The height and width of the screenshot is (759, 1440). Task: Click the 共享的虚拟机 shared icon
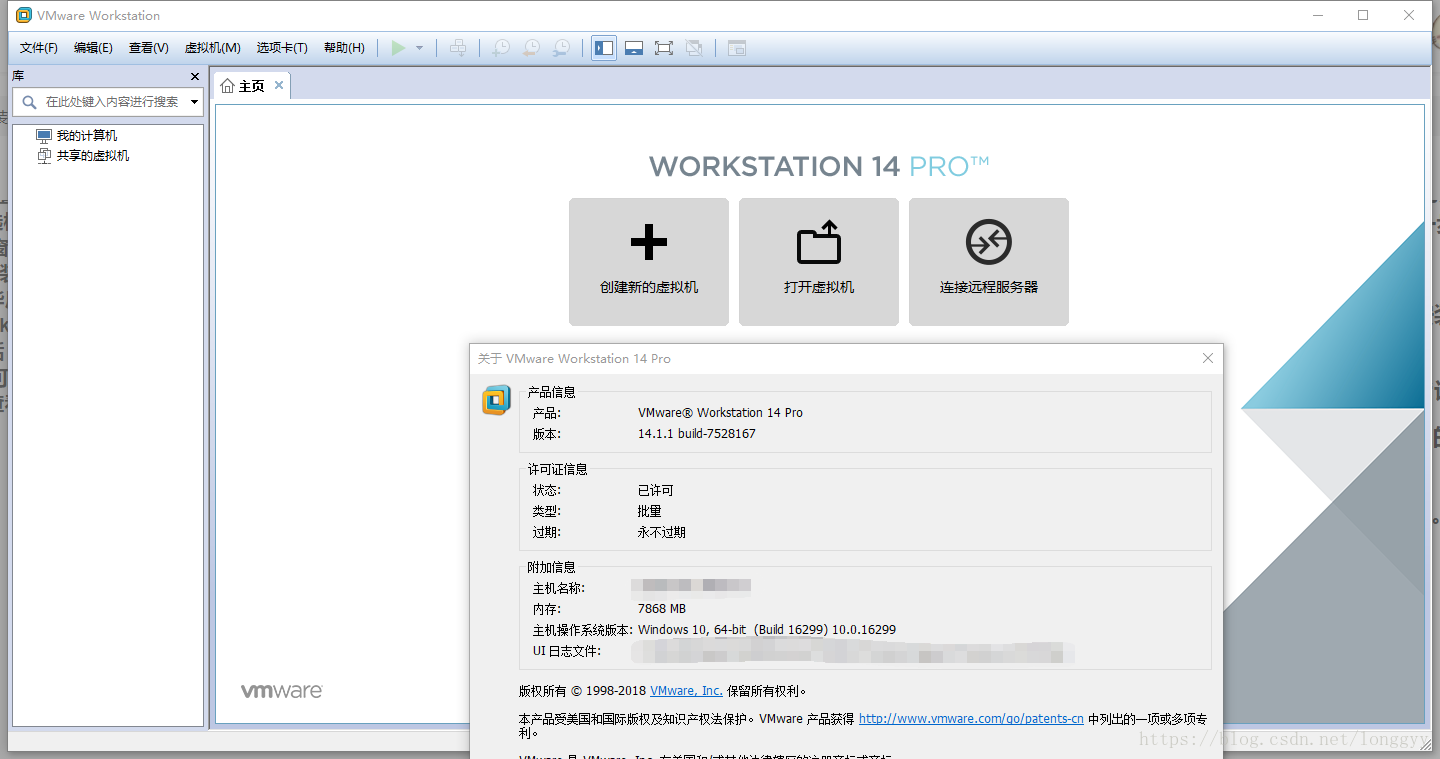43,155
